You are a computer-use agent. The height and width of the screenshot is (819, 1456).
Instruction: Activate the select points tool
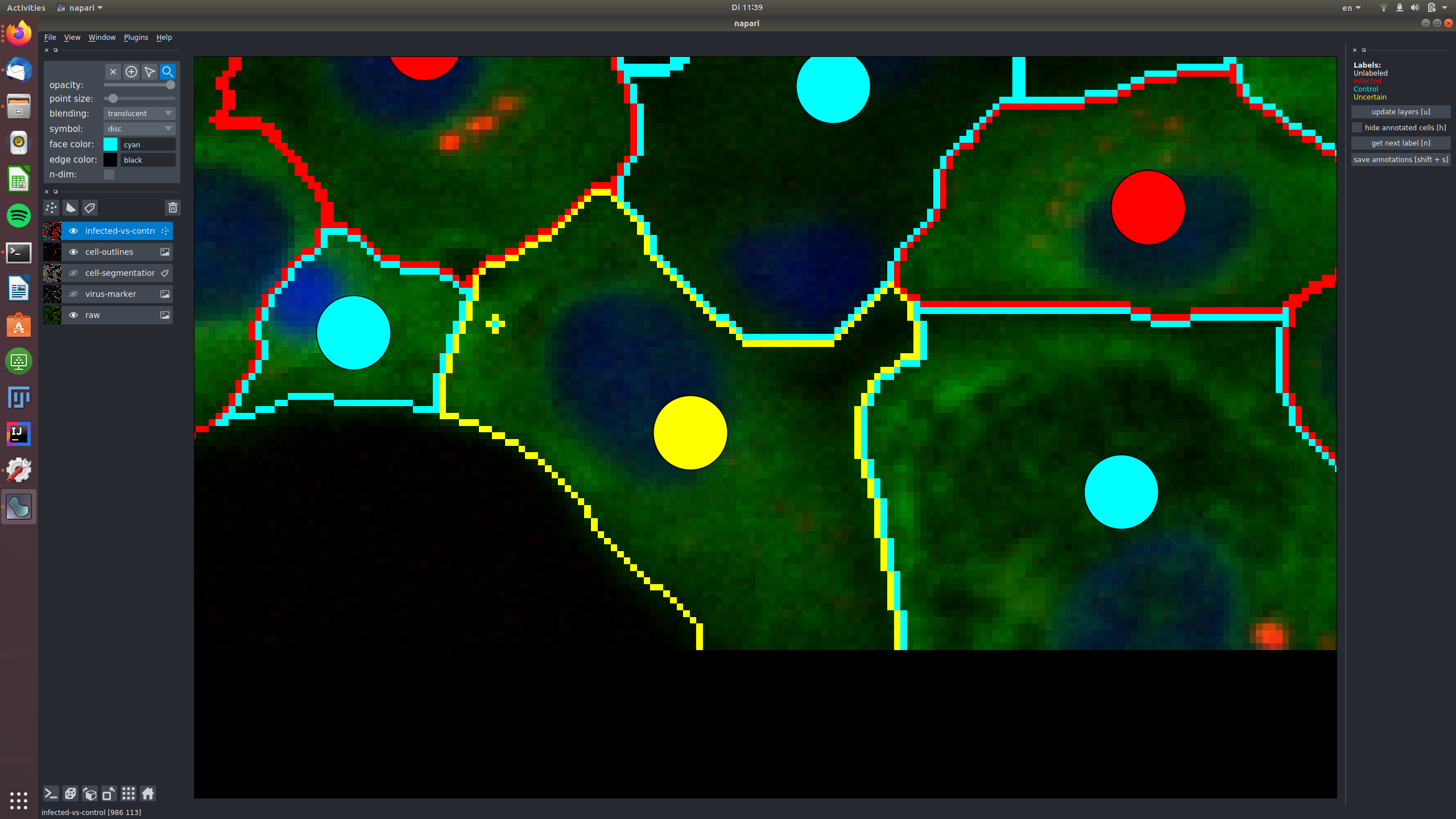coord(150,72)
